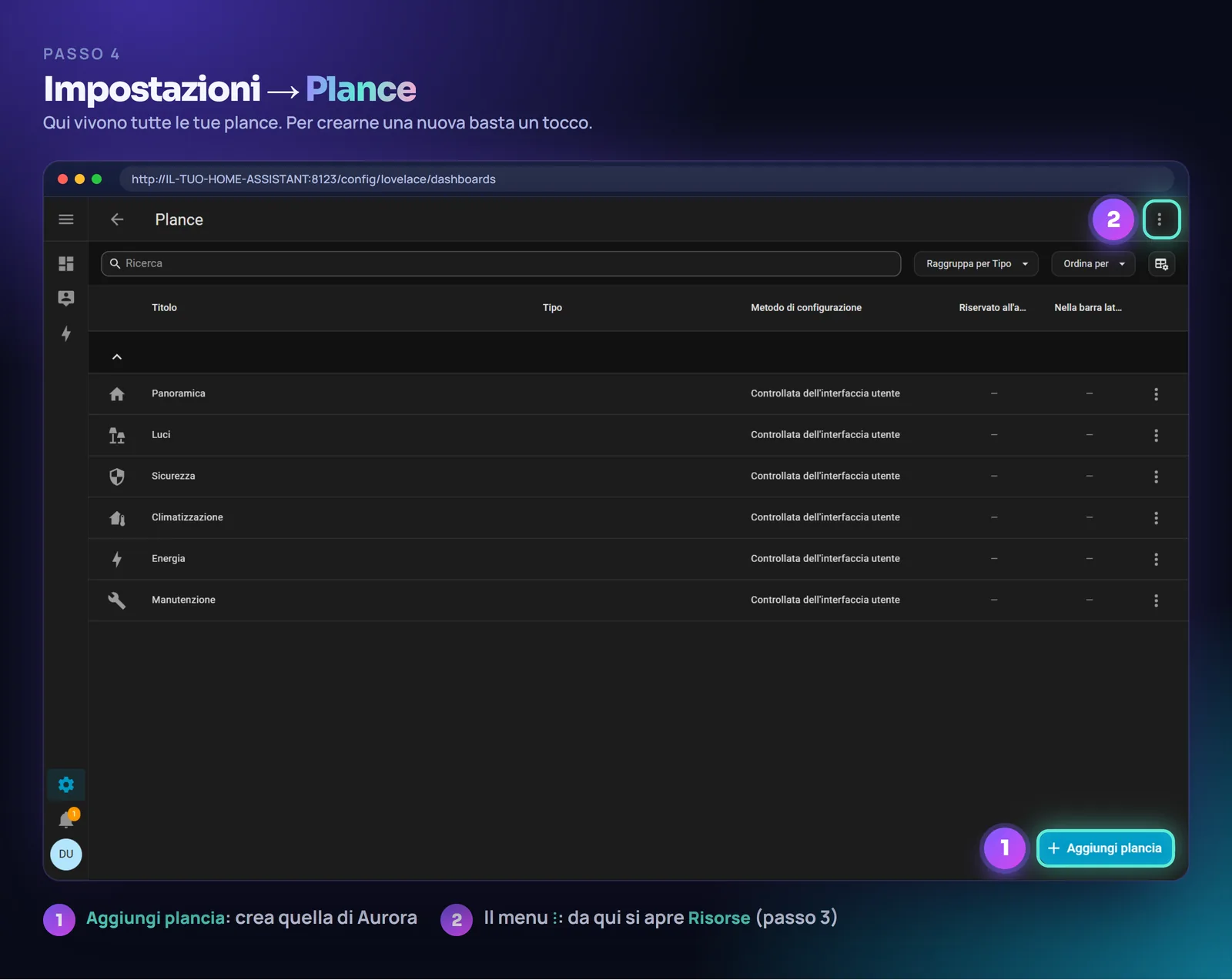Viewport: 1232px width, 980px height.
Task: Open the notifications bell
Action: (x=67, y=819)
